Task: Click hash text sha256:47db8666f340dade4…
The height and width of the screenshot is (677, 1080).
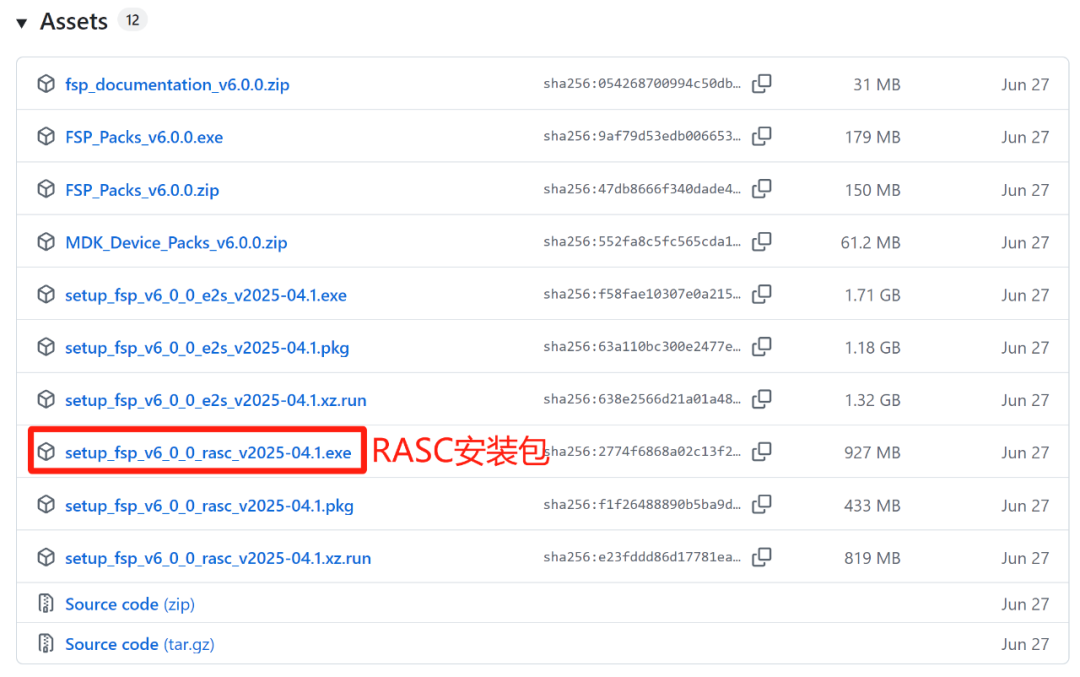Action: click(642, 189)
